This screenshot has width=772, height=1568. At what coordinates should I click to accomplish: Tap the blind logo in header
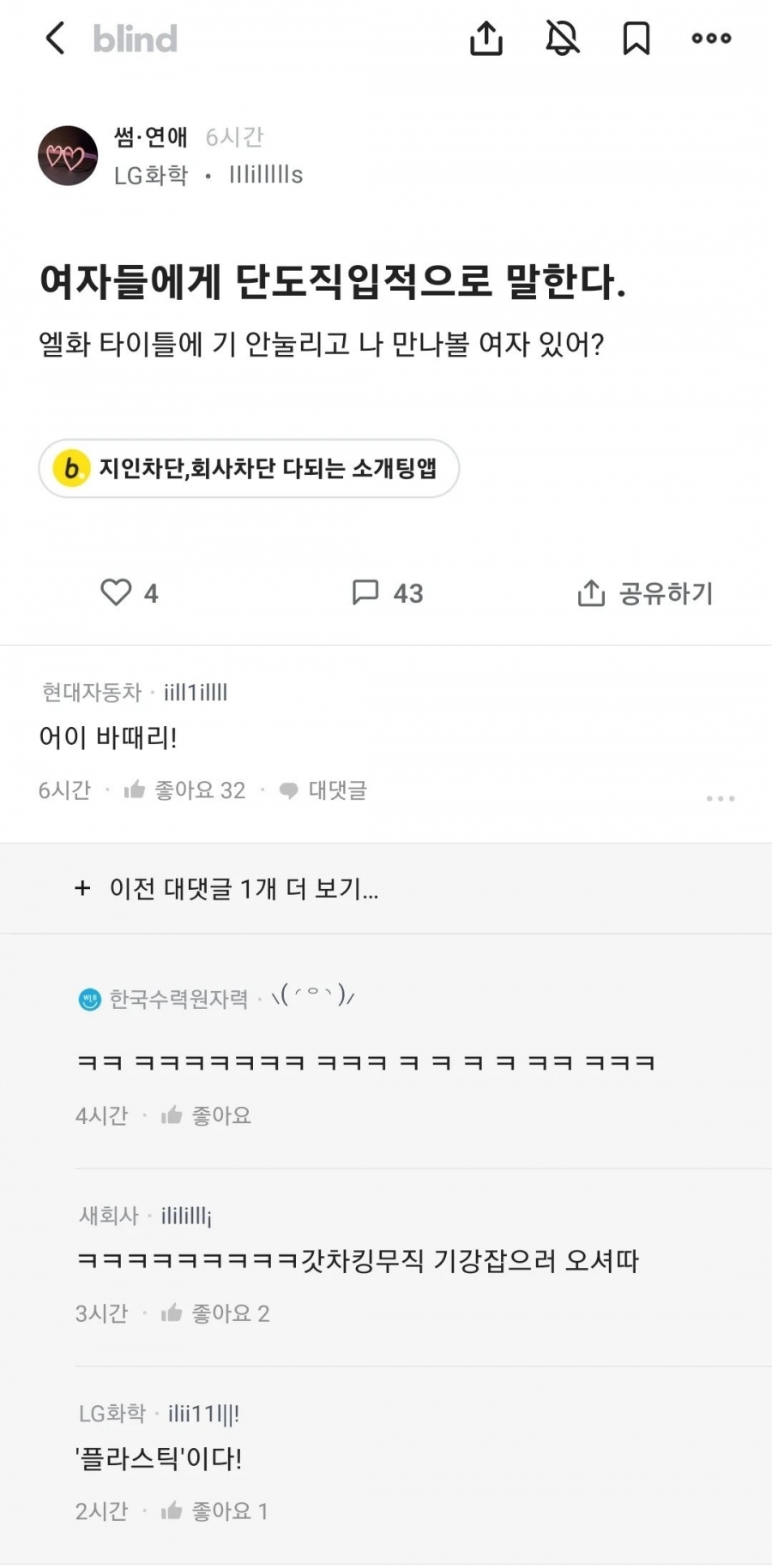pos(136,39)
